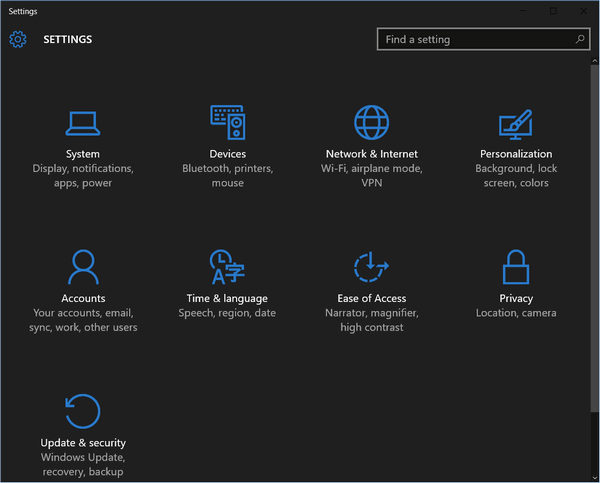
Task: Open the Privacy padlock icon
Action: [516, 267]
